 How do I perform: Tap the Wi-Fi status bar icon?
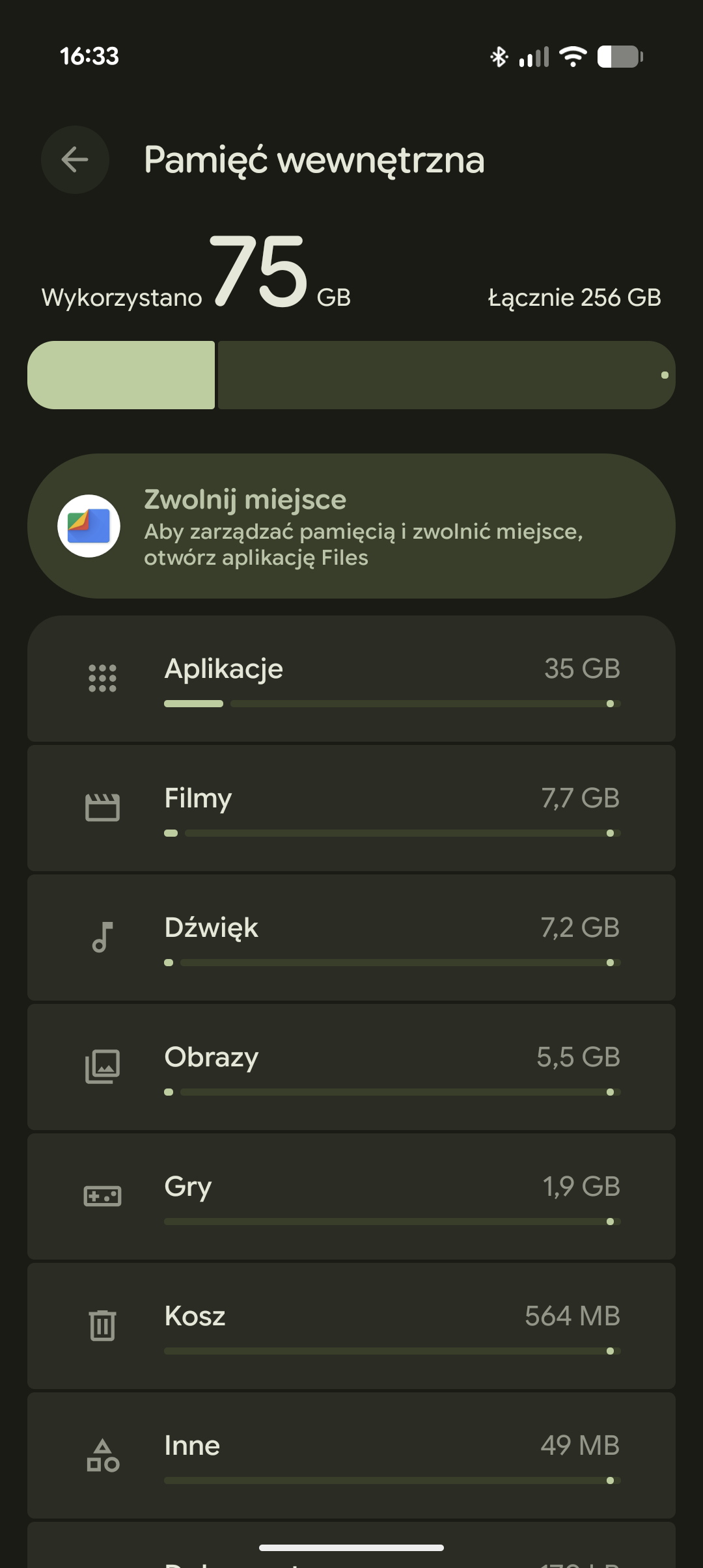point(573,57)
